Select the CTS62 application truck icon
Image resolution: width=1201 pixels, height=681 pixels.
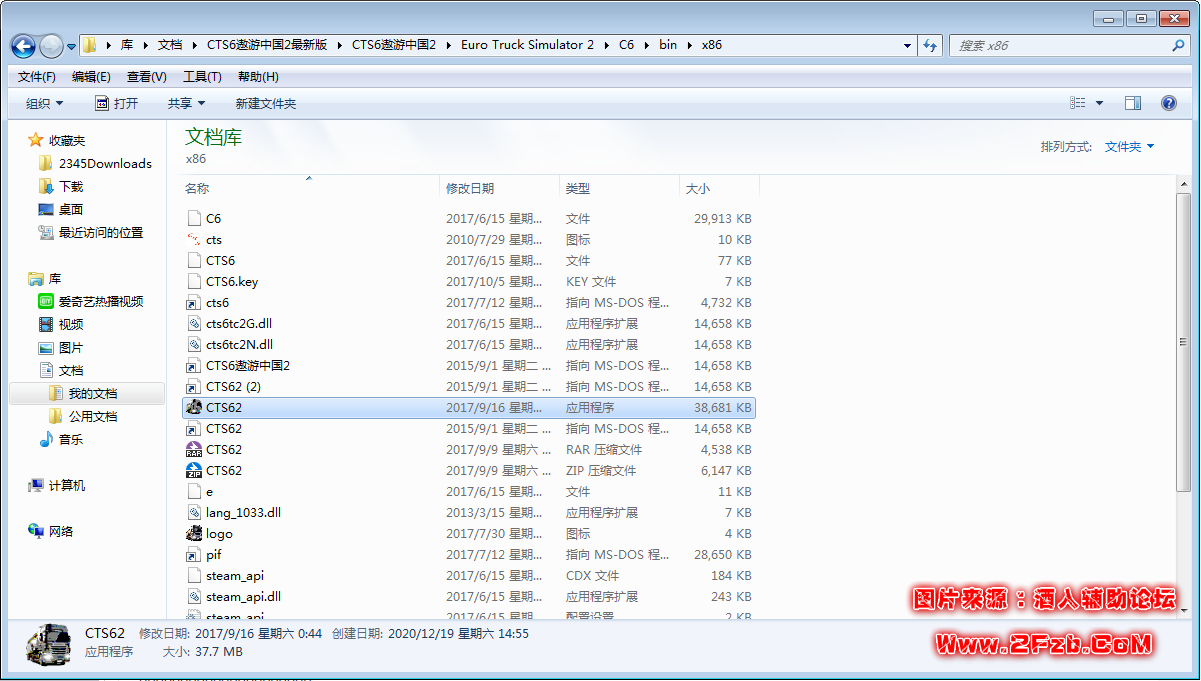194,408
